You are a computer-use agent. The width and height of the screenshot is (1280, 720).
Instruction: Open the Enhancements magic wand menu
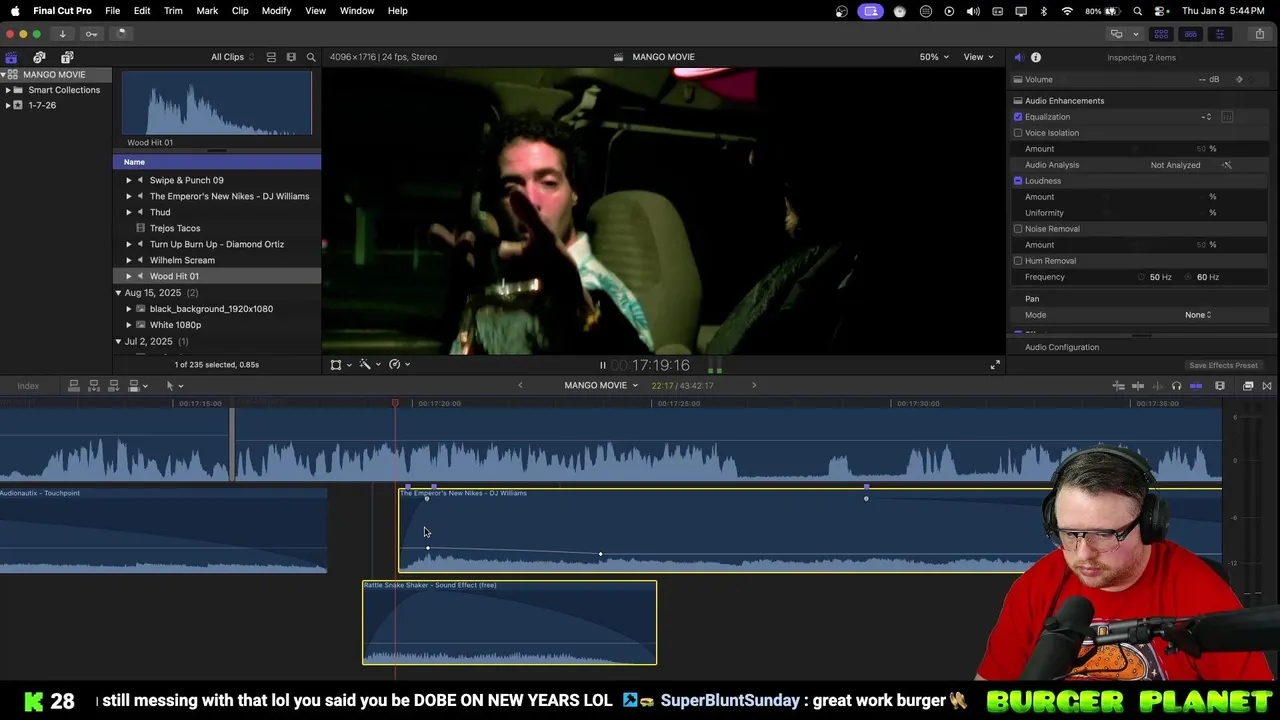point(370,365)
